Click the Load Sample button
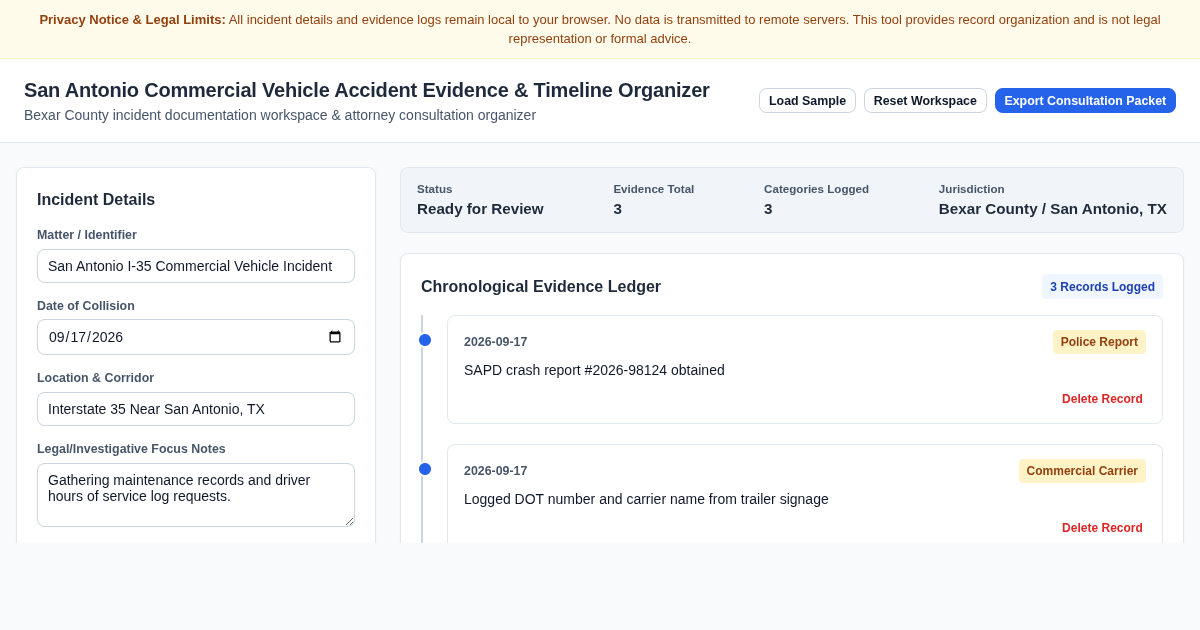 pos(807,101)
